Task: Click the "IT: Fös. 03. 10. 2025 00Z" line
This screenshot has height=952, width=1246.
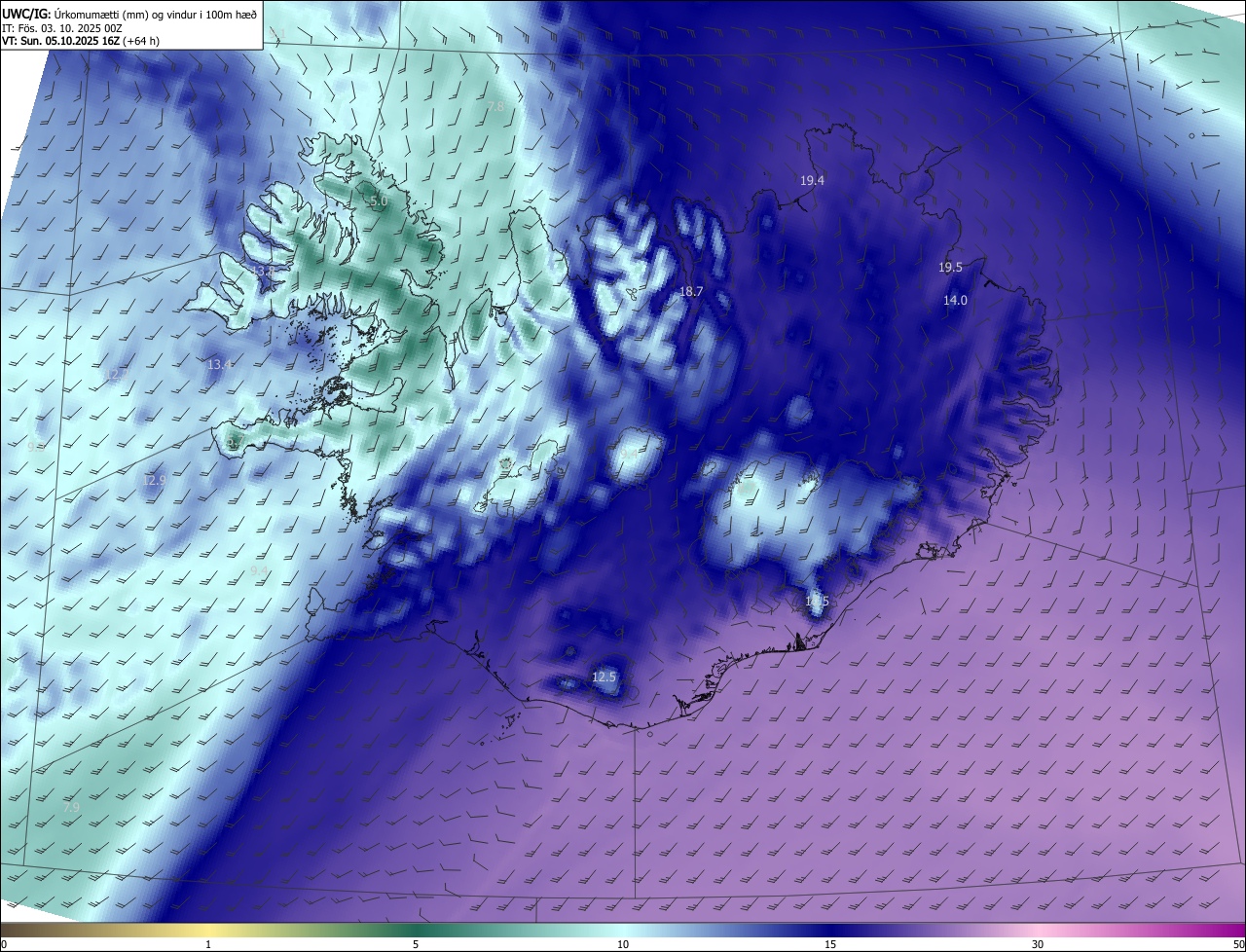Action: (62, 28)
